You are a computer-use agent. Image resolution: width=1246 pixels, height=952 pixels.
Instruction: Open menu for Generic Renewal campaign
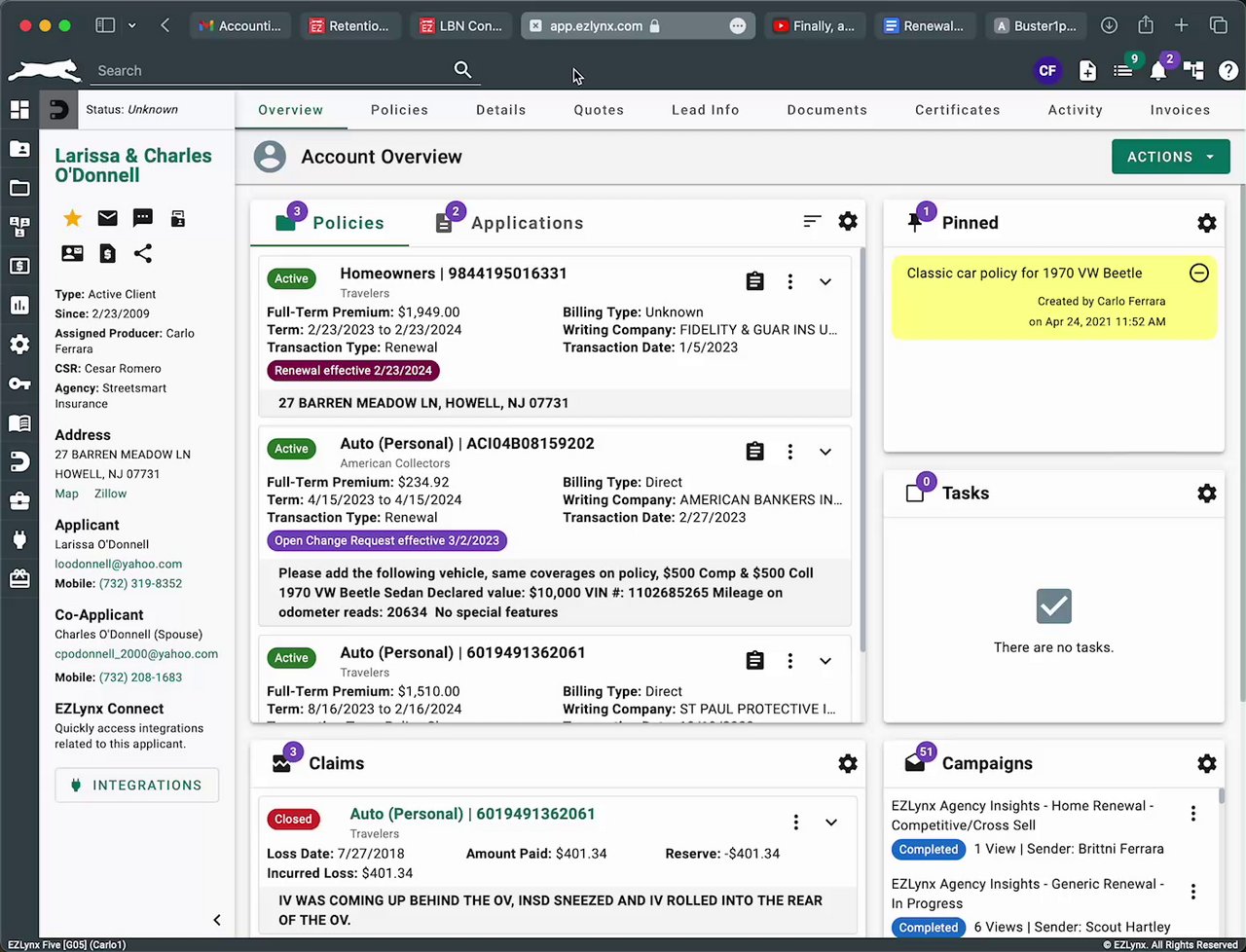click(1193, 892)
